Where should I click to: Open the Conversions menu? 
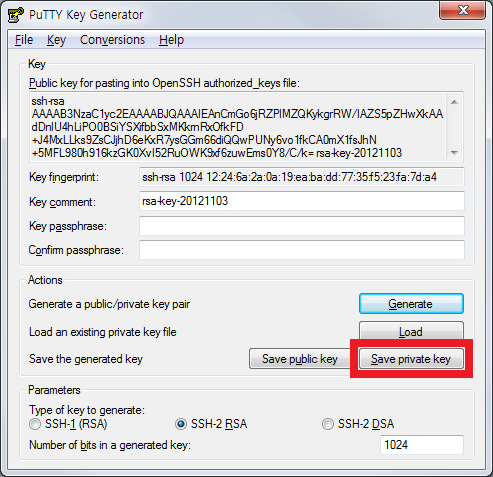pos(112,40)
